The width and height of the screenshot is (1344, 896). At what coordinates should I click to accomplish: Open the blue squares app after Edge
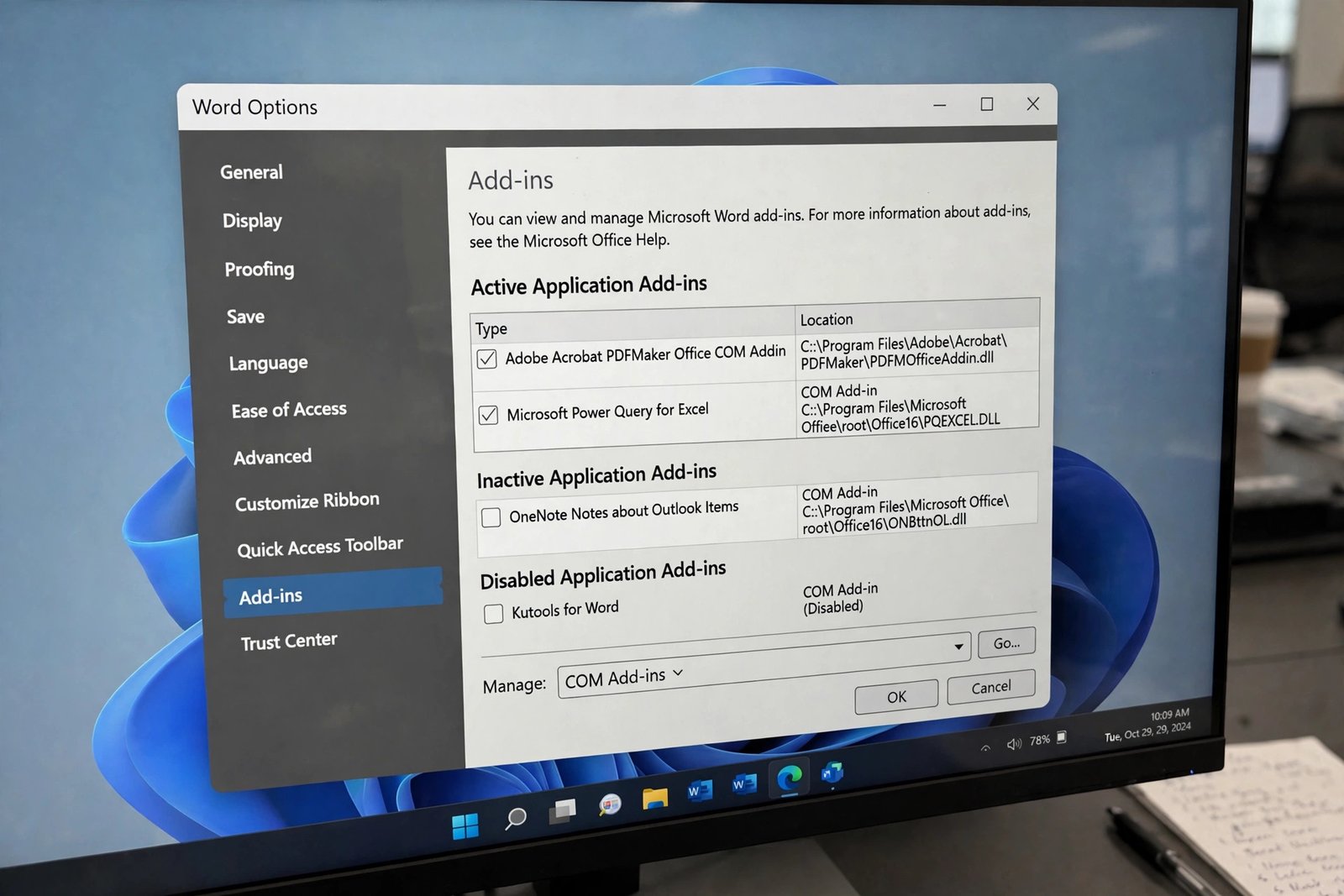click(832, 772)
